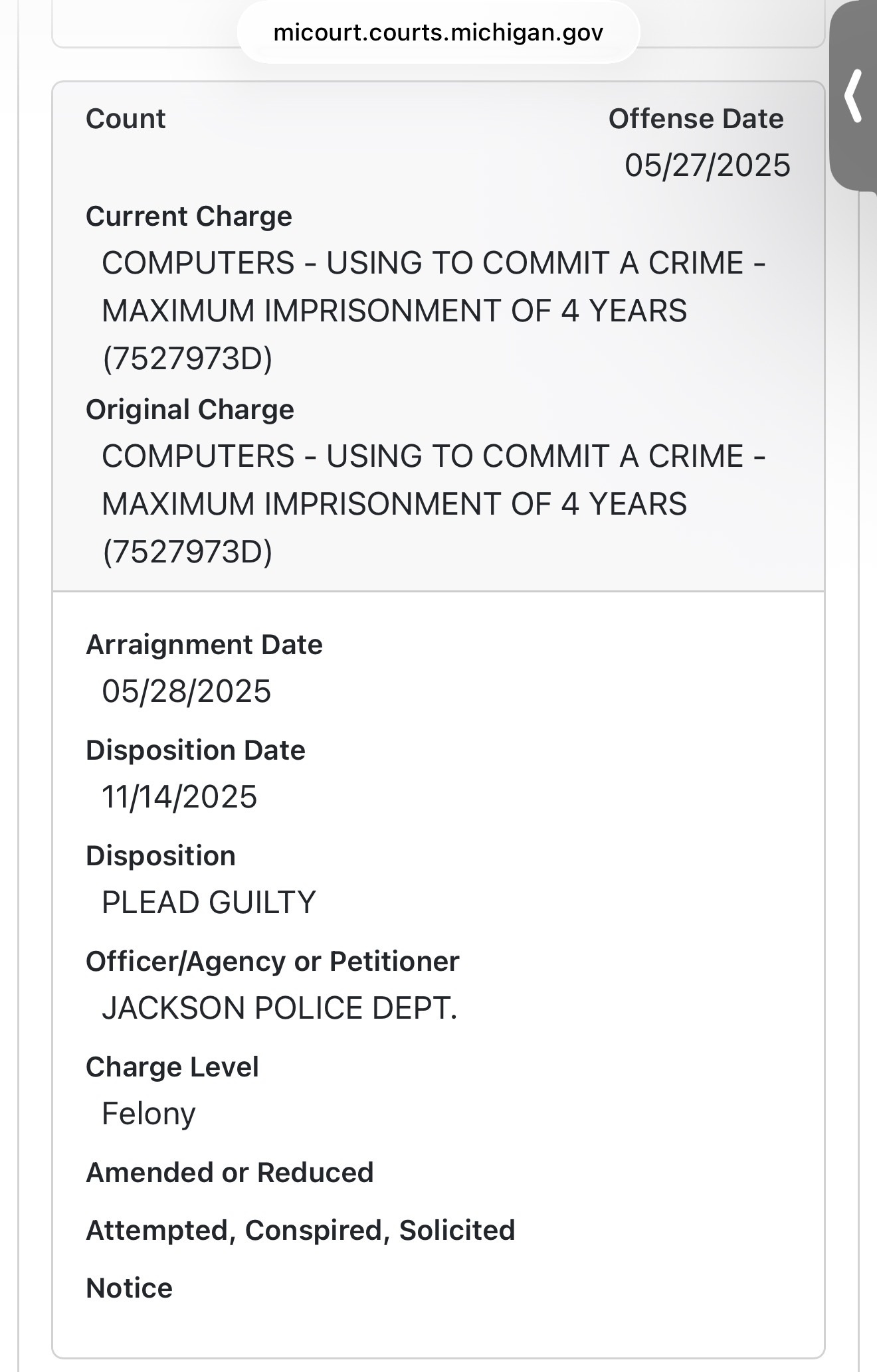Click the Current Charge heading
The width and height of the screenshot is (877, 1372).
tap(189, 216)
